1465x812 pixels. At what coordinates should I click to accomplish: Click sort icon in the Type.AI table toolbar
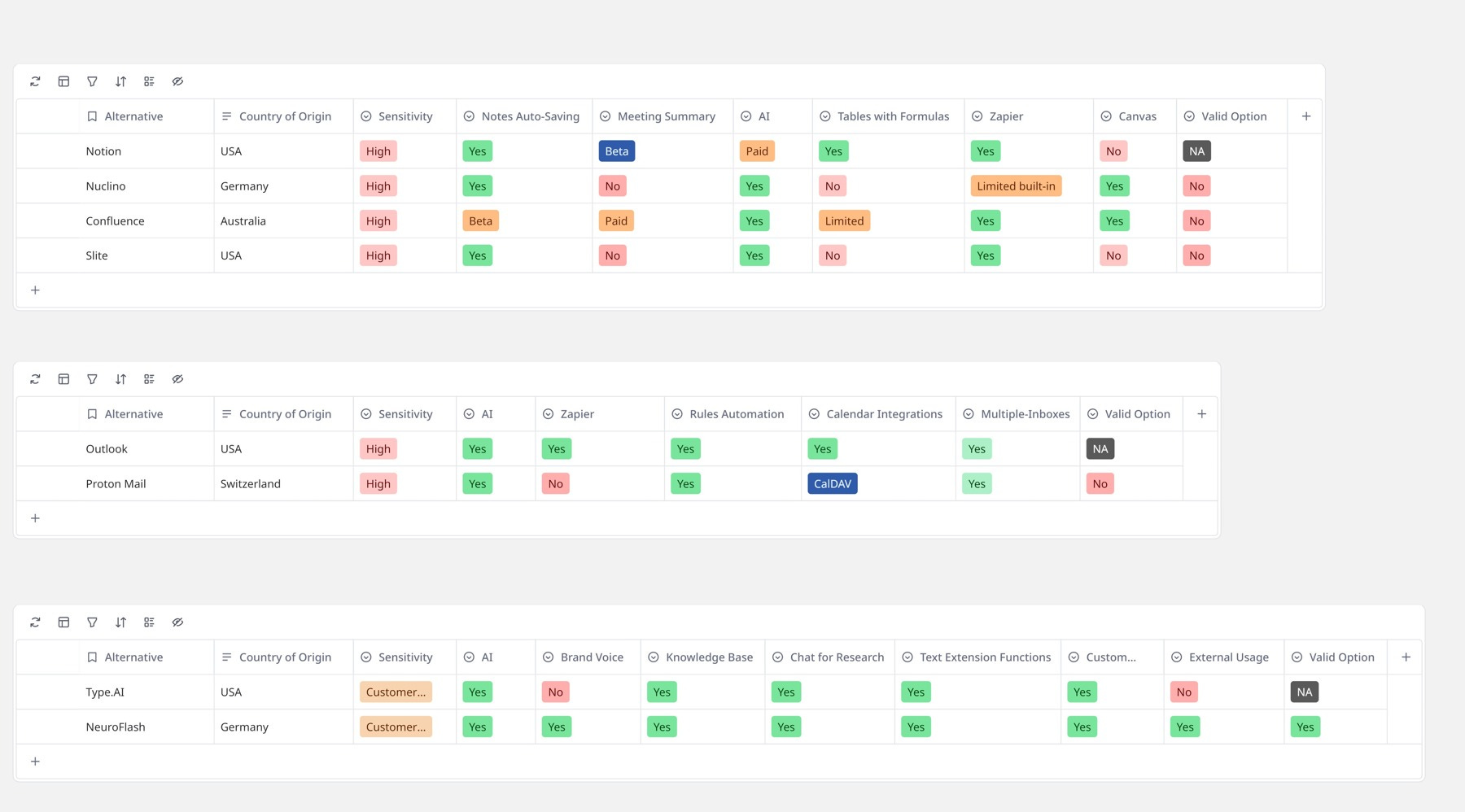pos(120,622)
